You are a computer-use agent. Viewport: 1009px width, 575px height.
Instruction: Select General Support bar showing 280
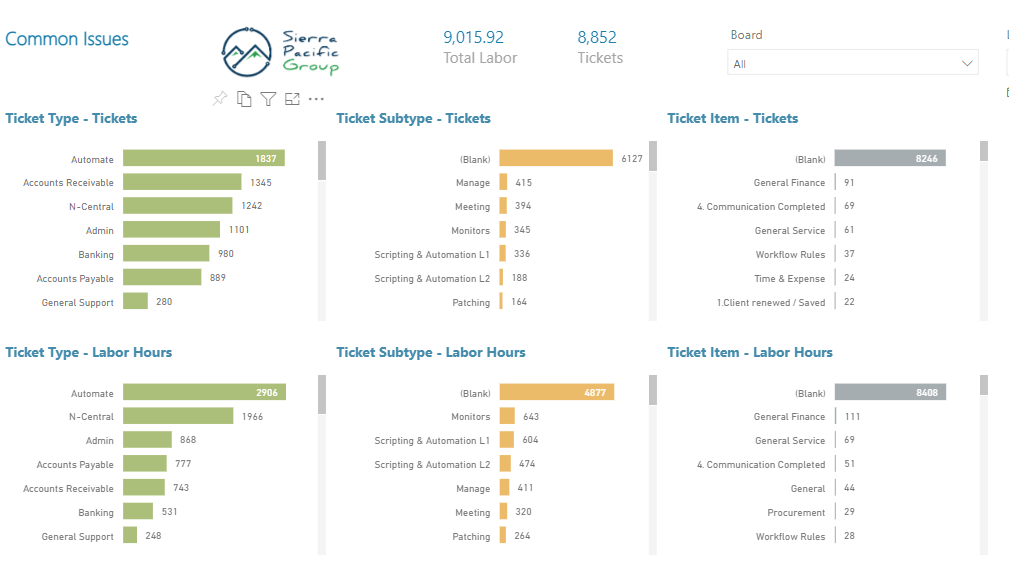(136, 301)
